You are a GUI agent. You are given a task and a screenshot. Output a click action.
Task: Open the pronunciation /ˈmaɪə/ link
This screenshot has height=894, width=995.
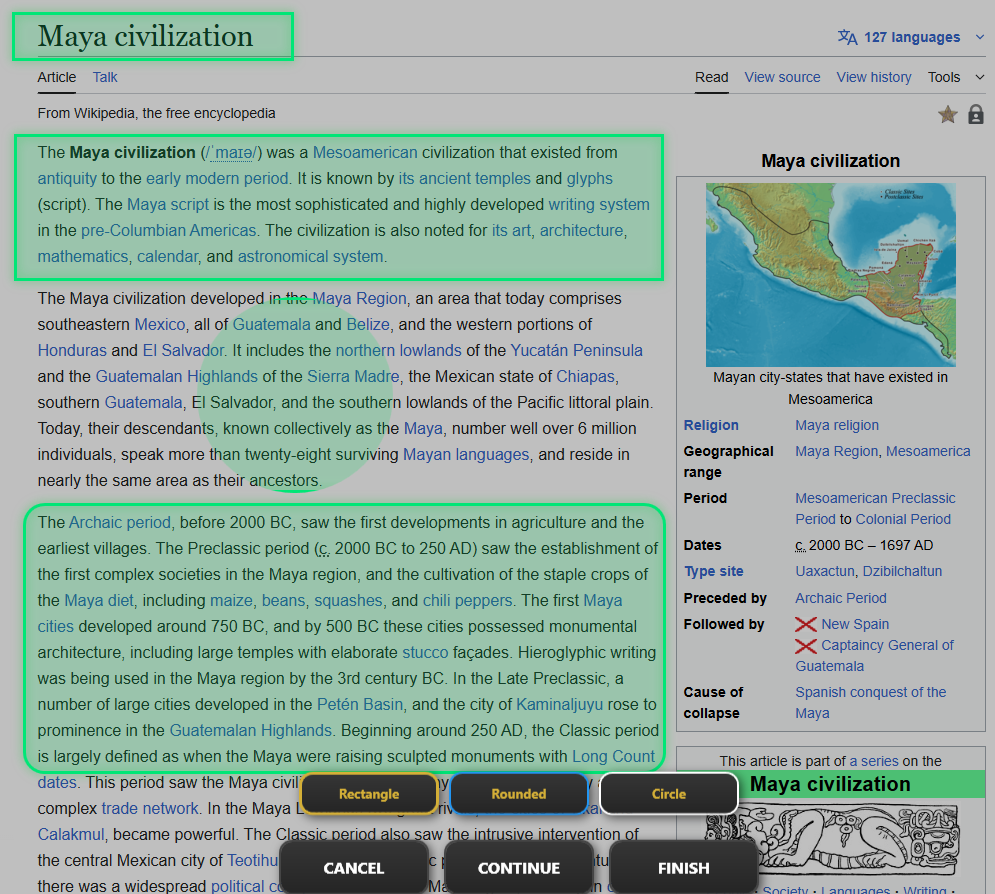232,153
